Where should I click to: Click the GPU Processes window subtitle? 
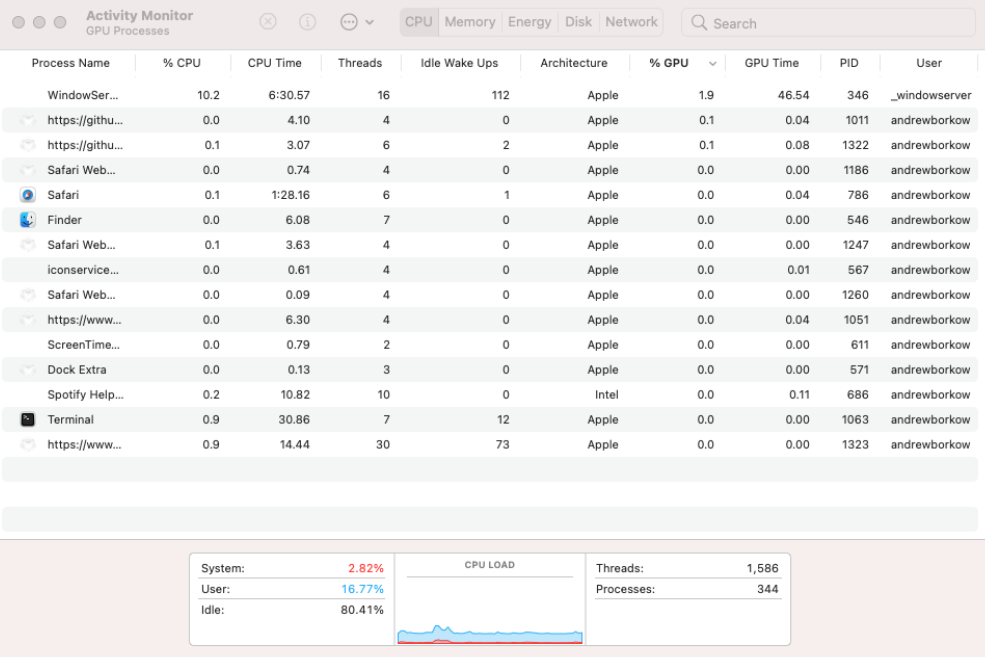(128, 31)
